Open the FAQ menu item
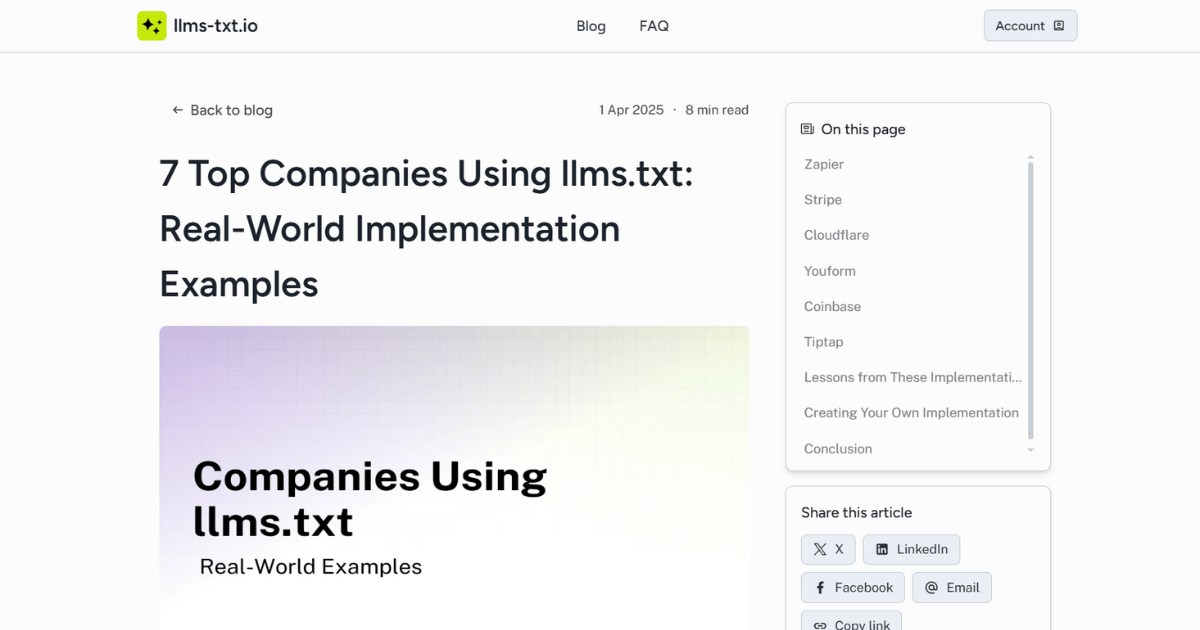Viewport: 1200px width, 630px height. 654,26
